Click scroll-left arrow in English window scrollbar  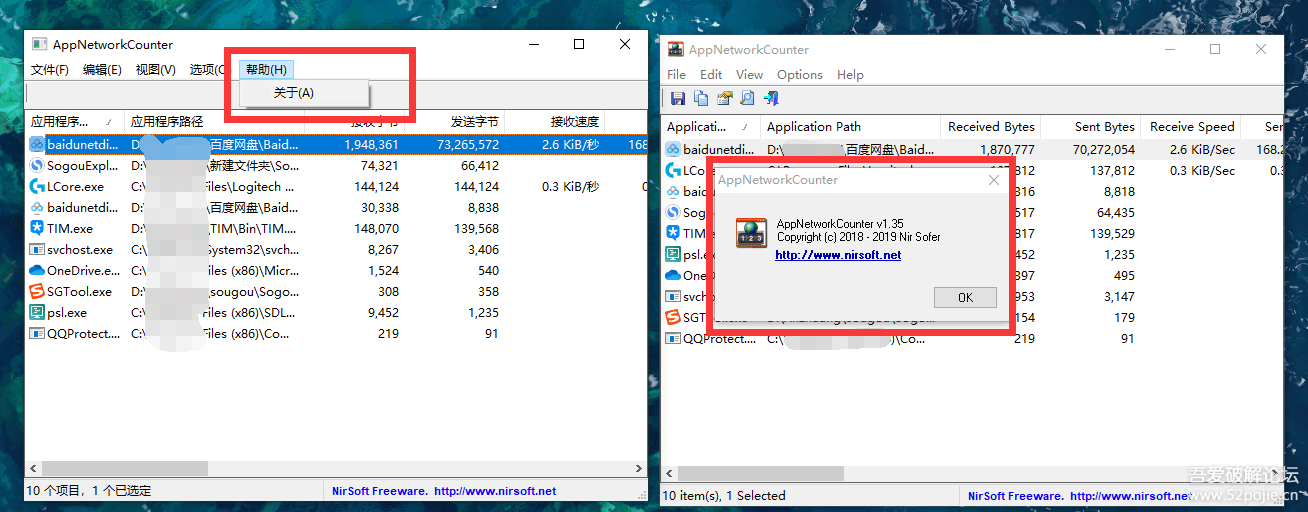[669, 473]
